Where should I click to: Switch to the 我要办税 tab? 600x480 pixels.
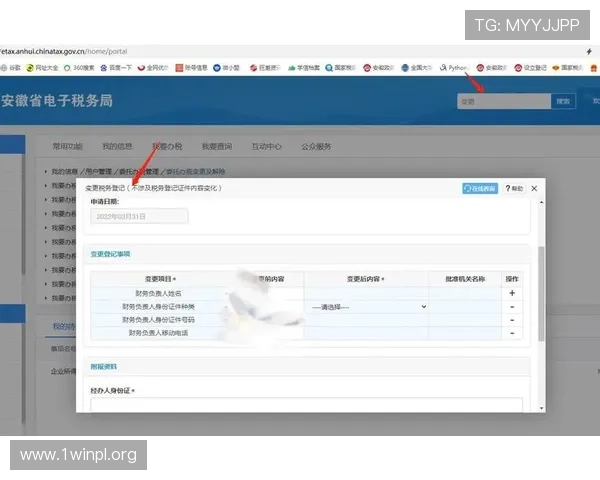tap(167, 146)
